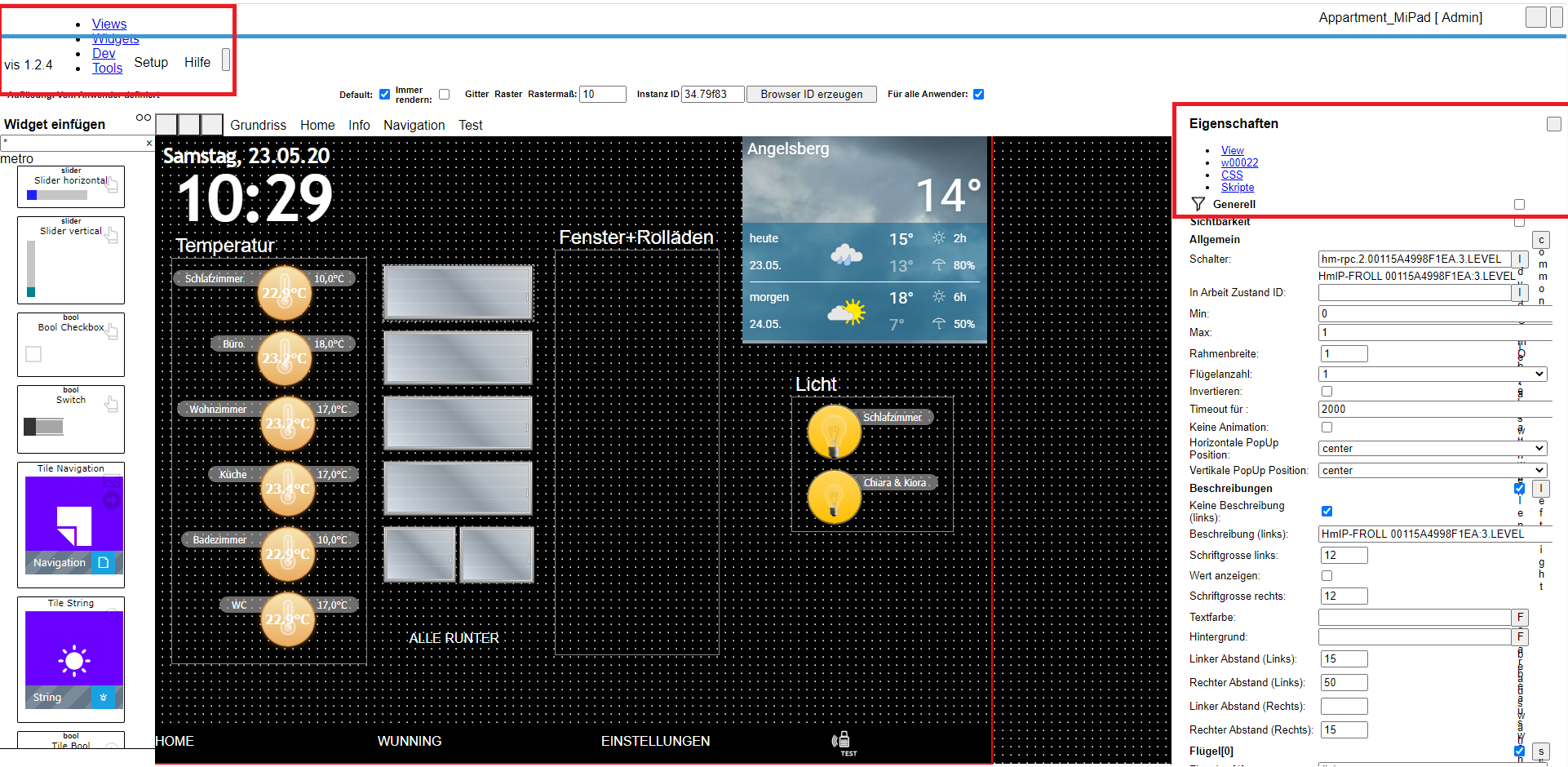1568x767 pixels.
Task: Switch to the Test view tab
Action: (471, 126)
